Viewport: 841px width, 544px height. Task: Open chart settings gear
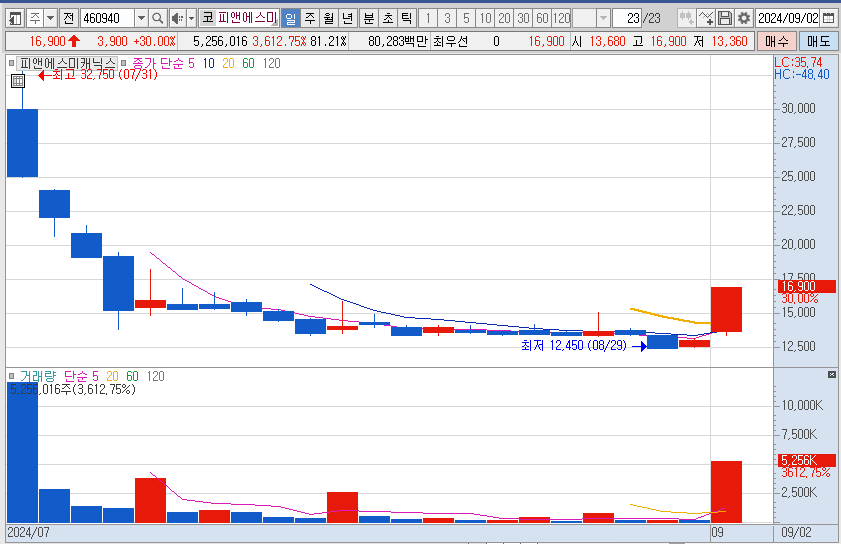[x=743, y=19]
